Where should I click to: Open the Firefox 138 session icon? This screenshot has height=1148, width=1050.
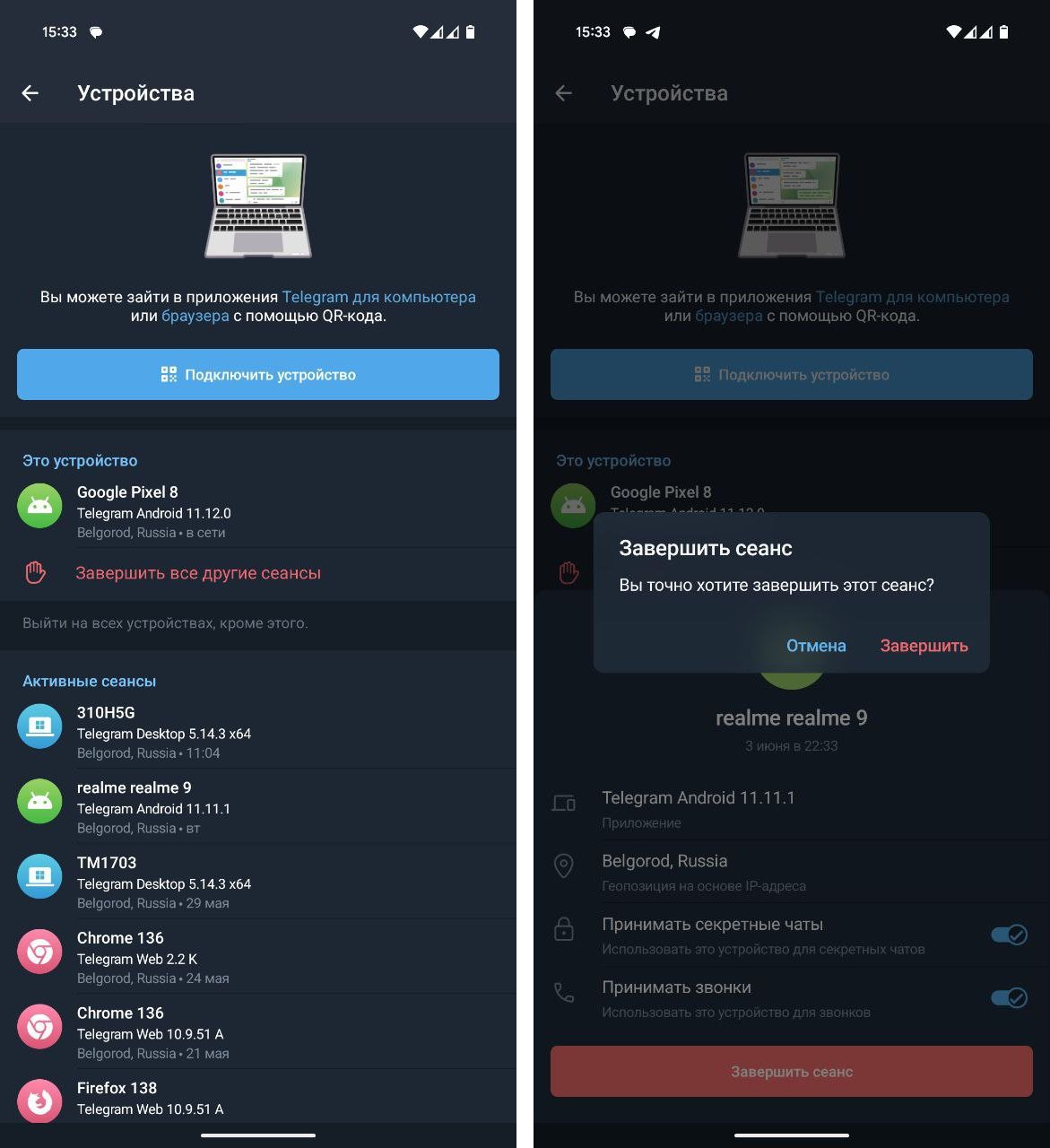click(39, 1100)
